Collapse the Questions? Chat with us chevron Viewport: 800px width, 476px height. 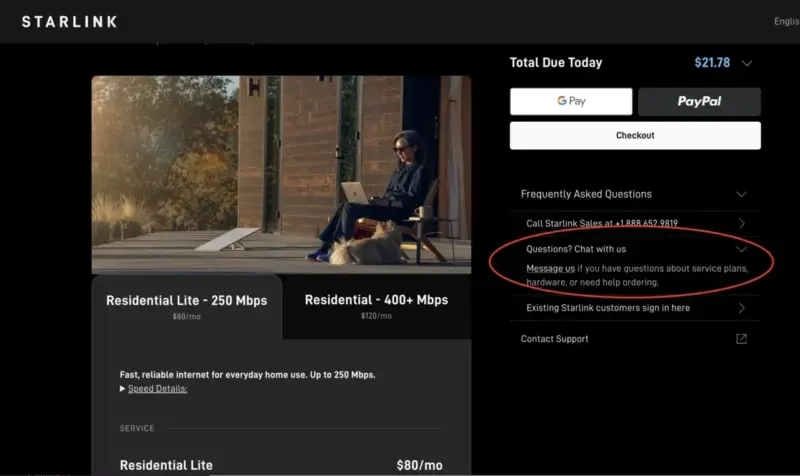click(741, 249)
